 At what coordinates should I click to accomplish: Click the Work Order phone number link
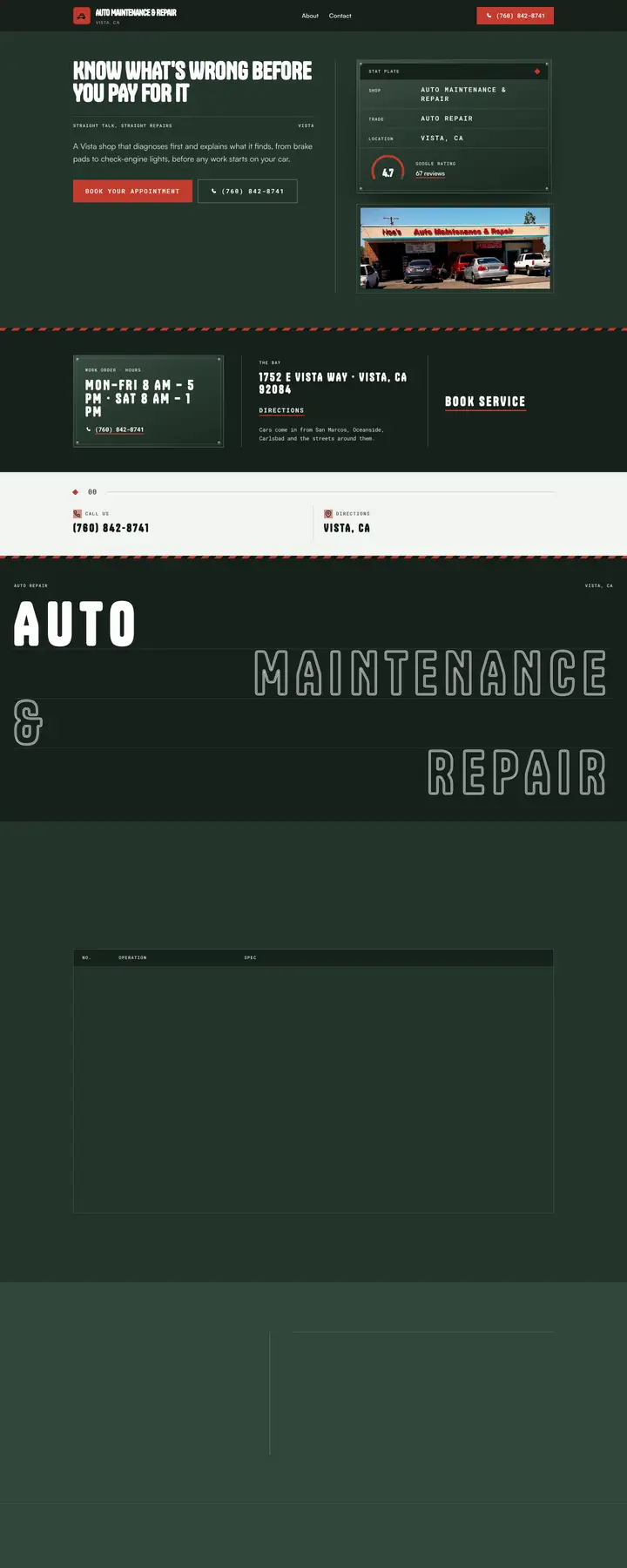tap(120, 429)
